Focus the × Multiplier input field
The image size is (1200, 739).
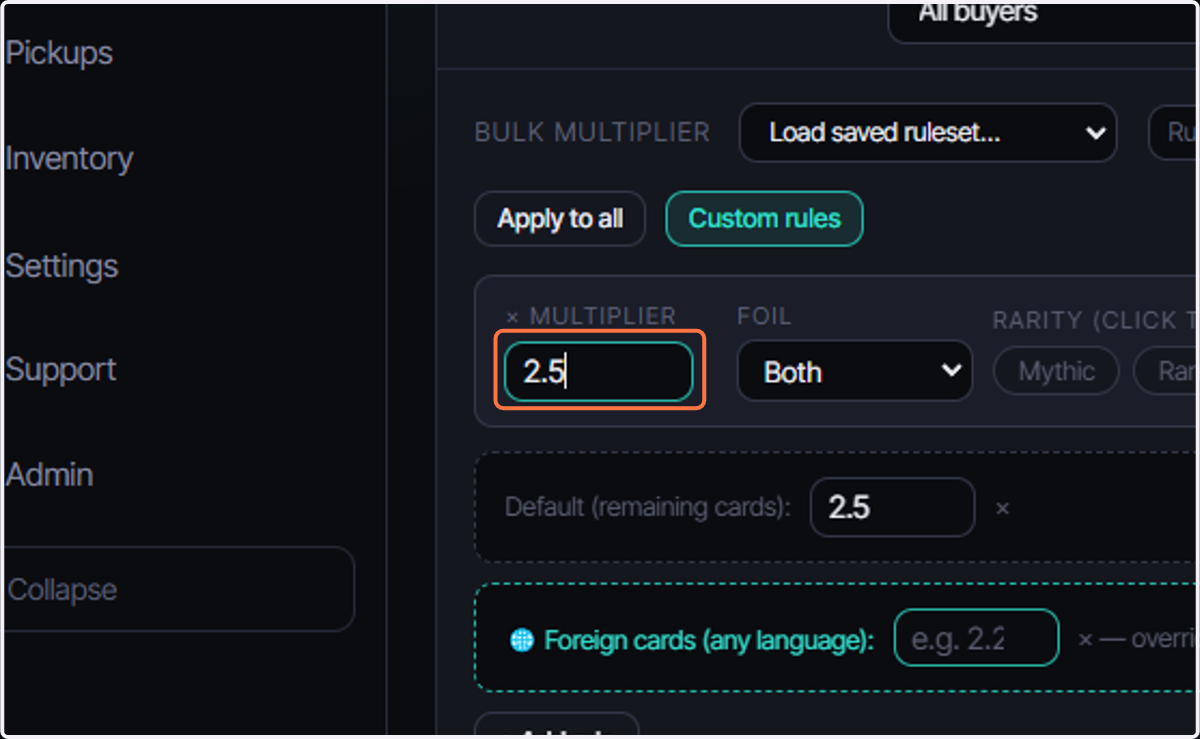[x=598, y=372]
